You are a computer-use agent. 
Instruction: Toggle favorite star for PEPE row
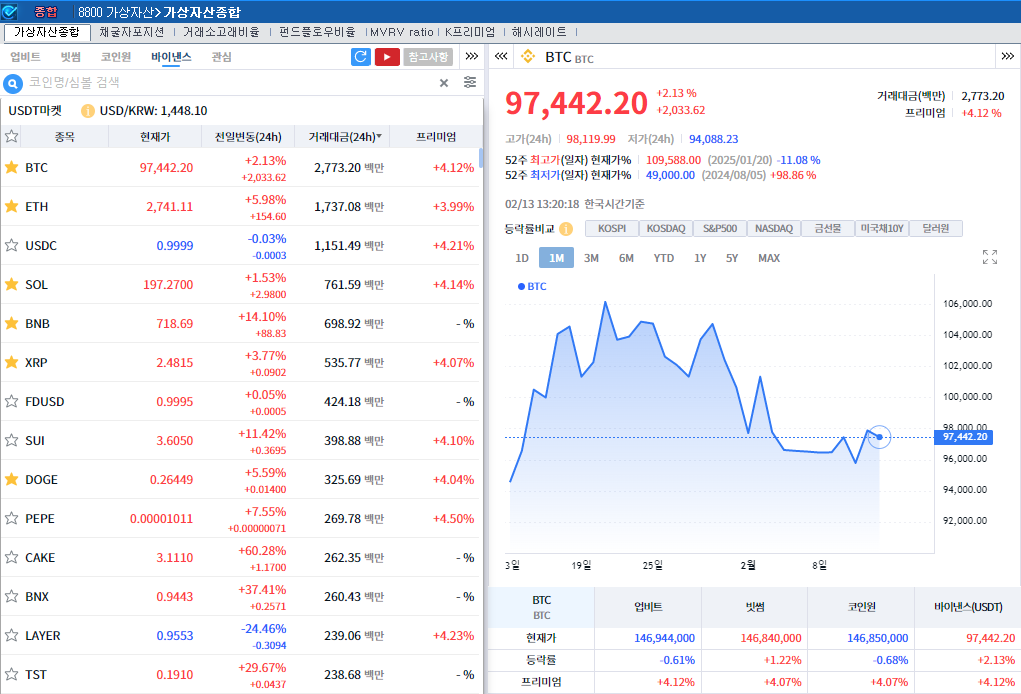tap(12, 518)
